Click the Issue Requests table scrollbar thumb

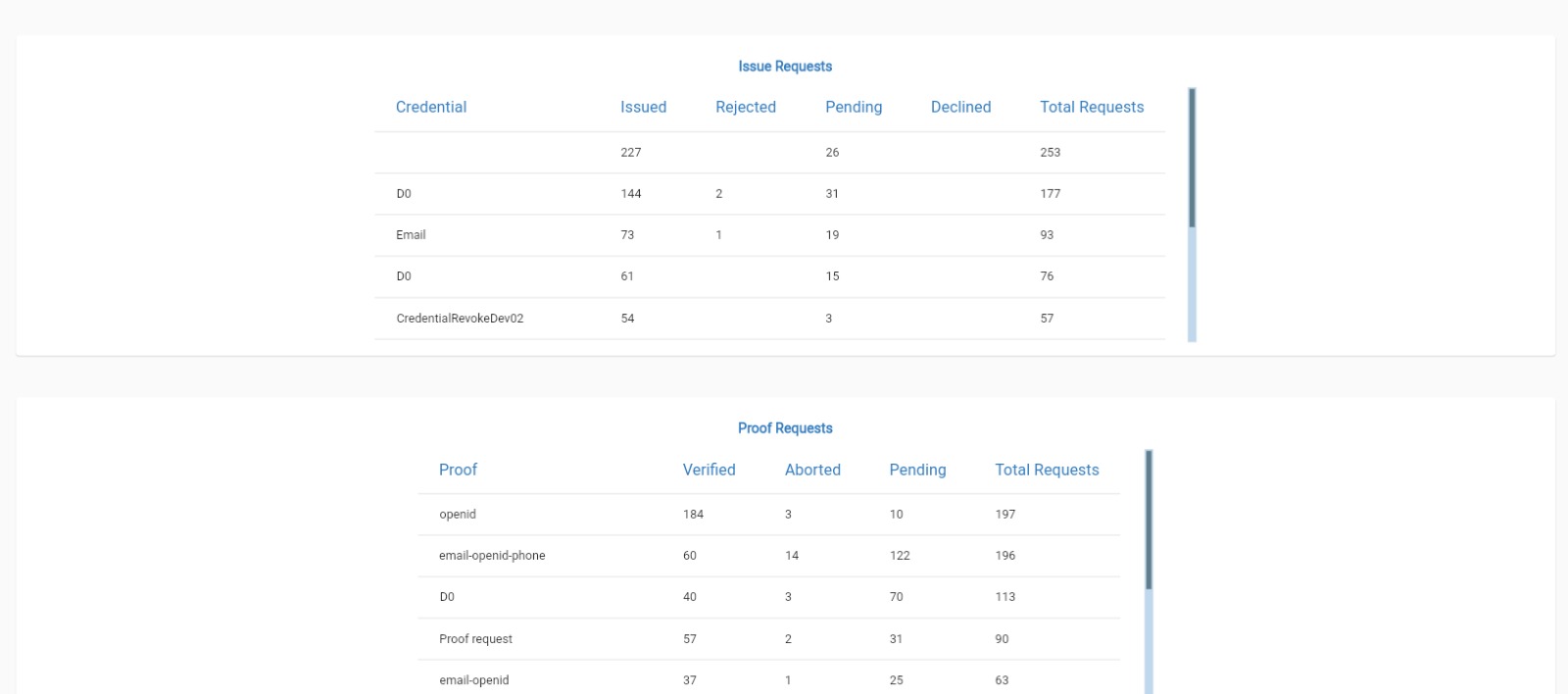tap(1192, 158)
